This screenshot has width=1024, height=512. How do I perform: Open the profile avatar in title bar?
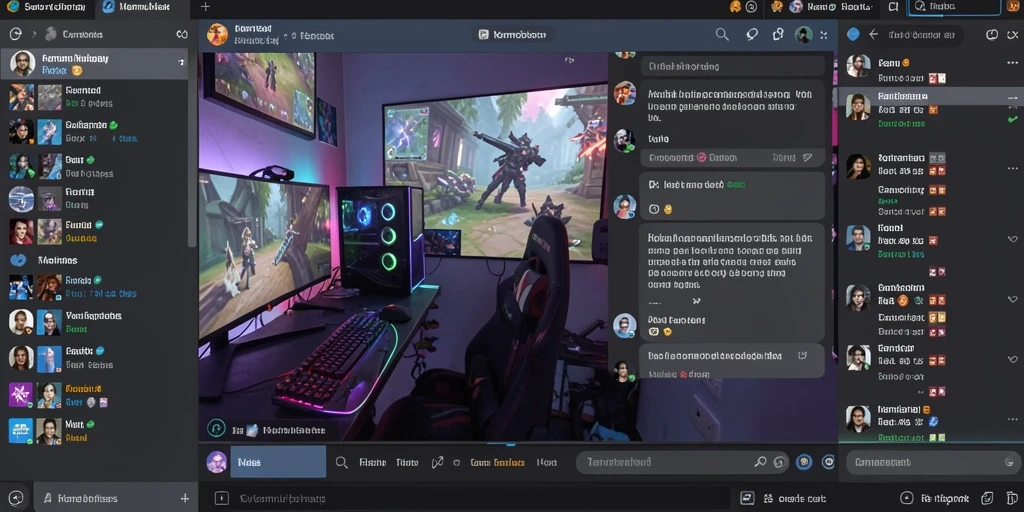(795, 7)
